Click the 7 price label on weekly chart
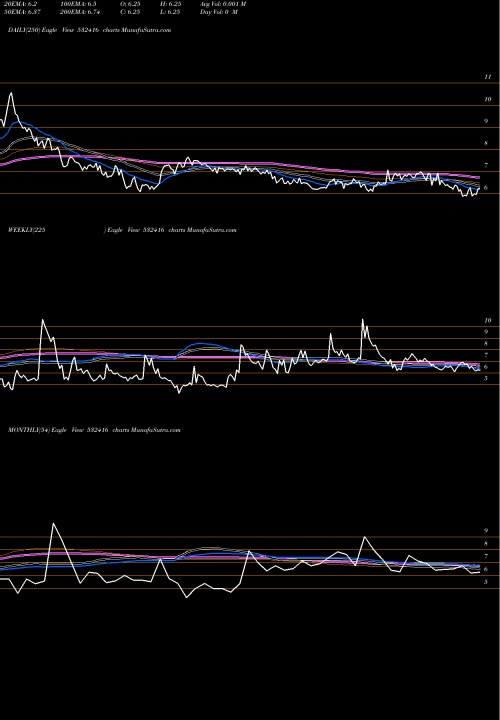This screenshot has height=720, width=500. 486,355
